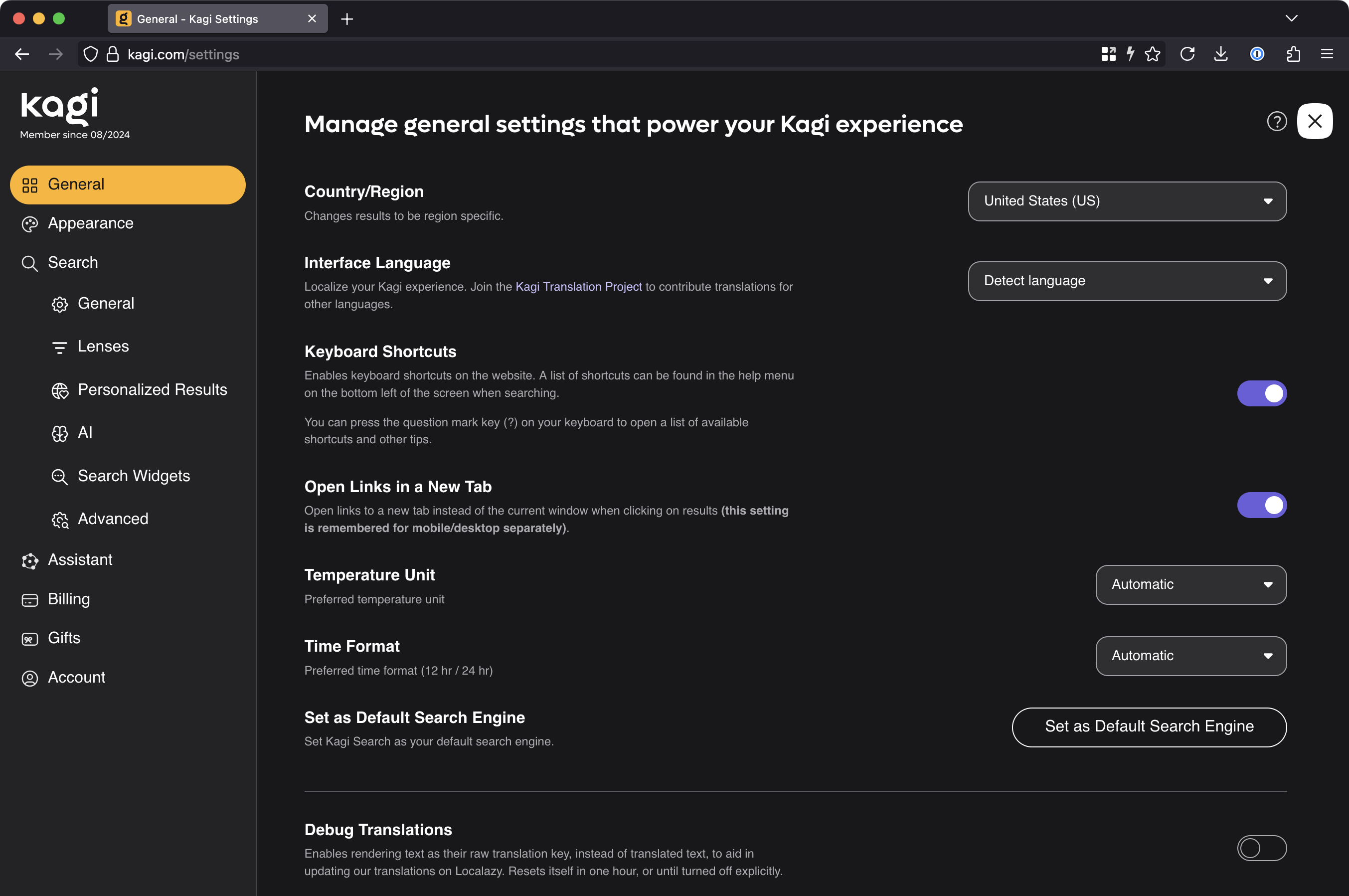Open the browser hamburger menu icon
This screenshot has height=896, width=1349.
pos(1327,54)
